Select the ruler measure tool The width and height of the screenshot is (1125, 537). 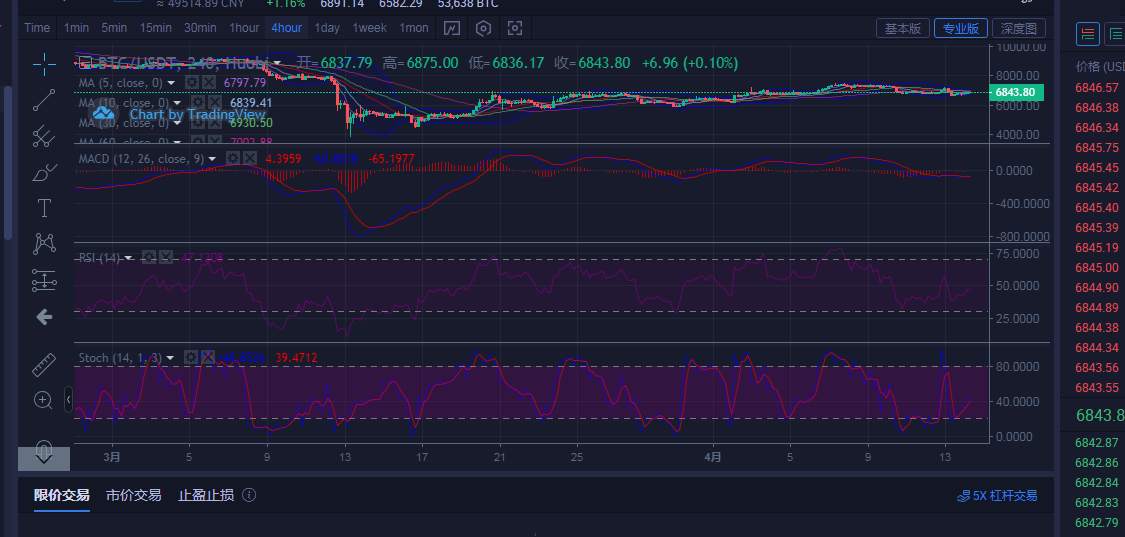click(44, 365)
